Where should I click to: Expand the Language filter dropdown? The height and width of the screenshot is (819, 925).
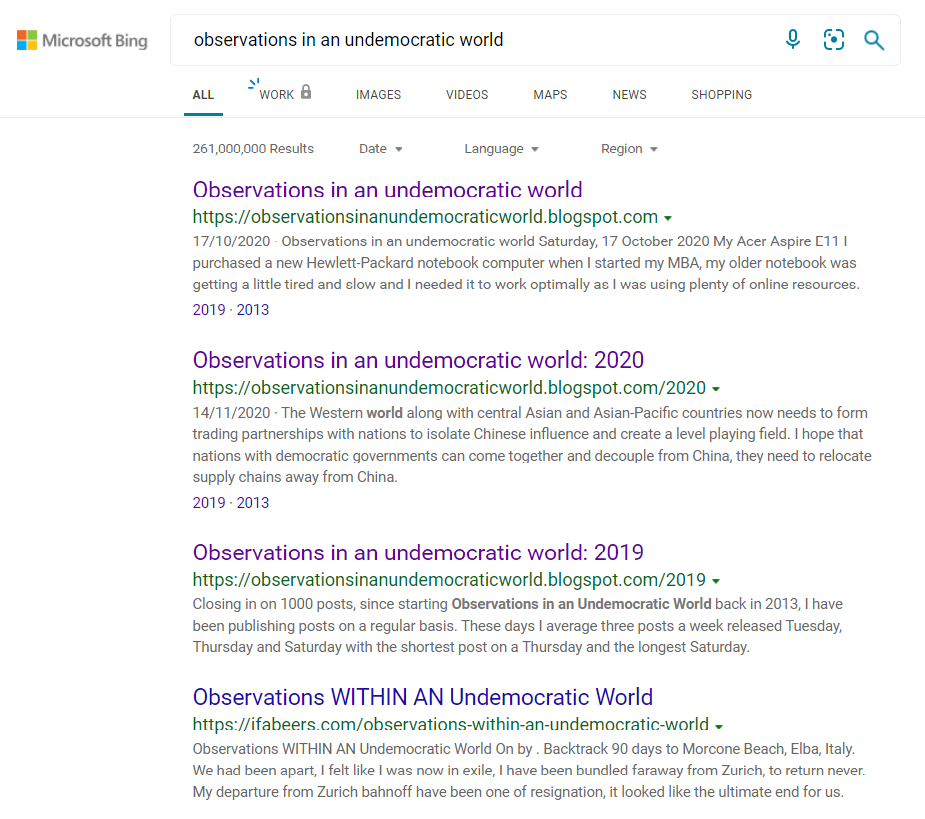pyautogui.click(x=501, y=149)
